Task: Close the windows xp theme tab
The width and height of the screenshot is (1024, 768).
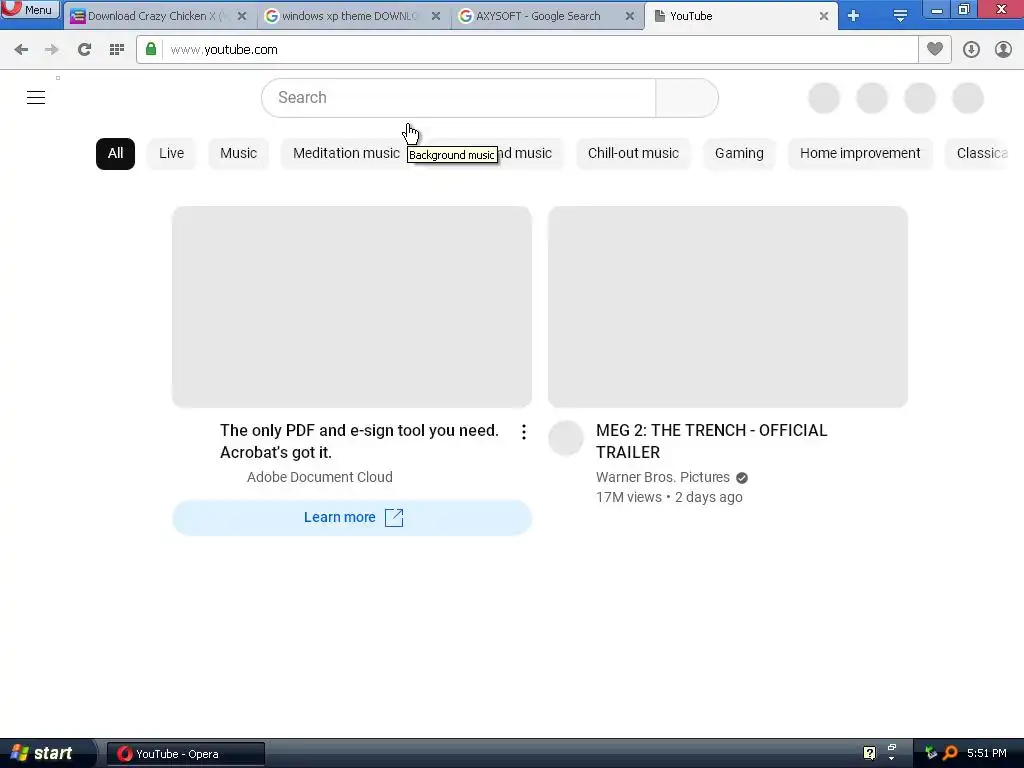Action: (x=436, y=16)
